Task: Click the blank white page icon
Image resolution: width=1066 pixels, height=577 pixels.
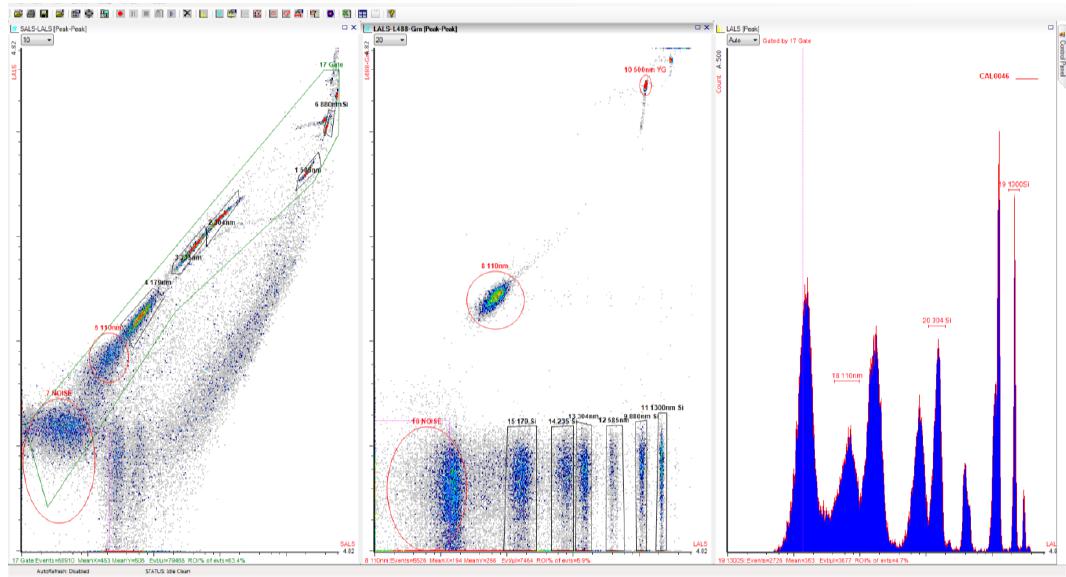Action: [x=376, y=14]
